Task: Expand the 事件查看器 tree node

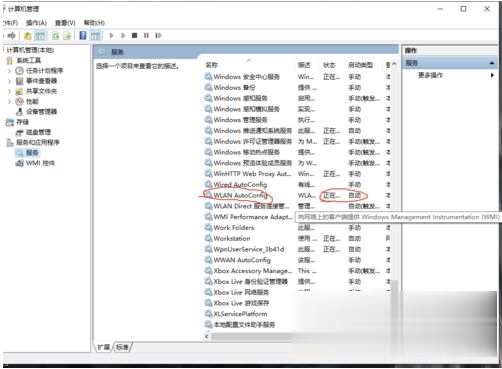Action: click(9, 81)
